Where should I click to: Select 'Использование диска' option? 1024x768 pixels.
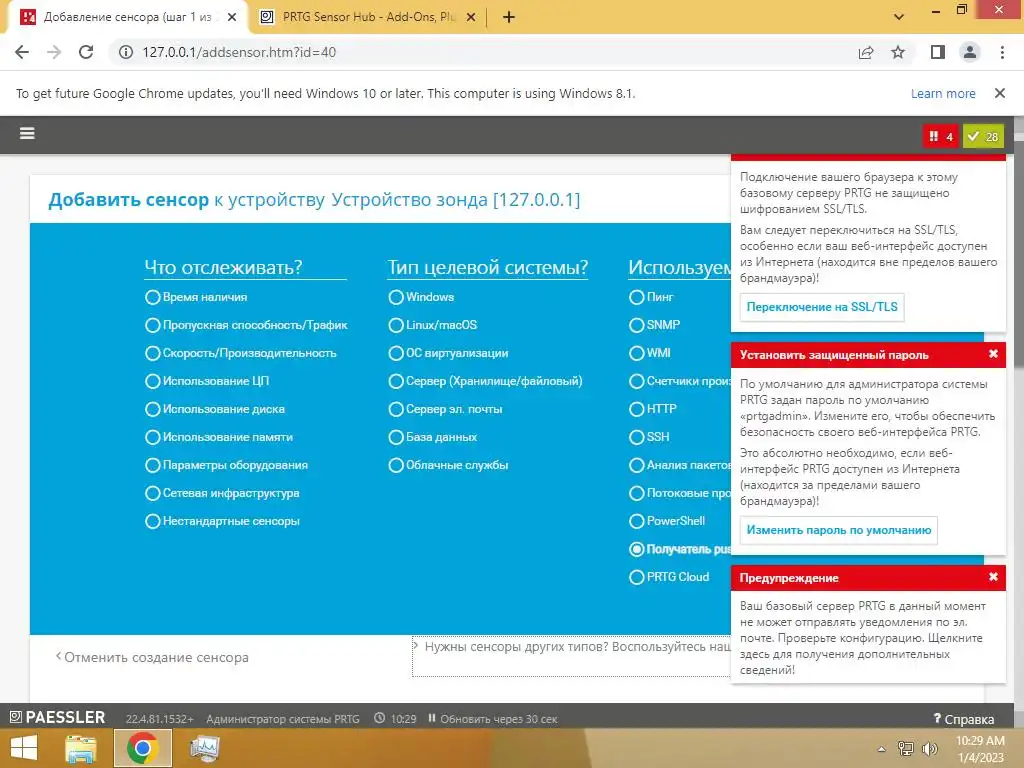click(152, 409)
